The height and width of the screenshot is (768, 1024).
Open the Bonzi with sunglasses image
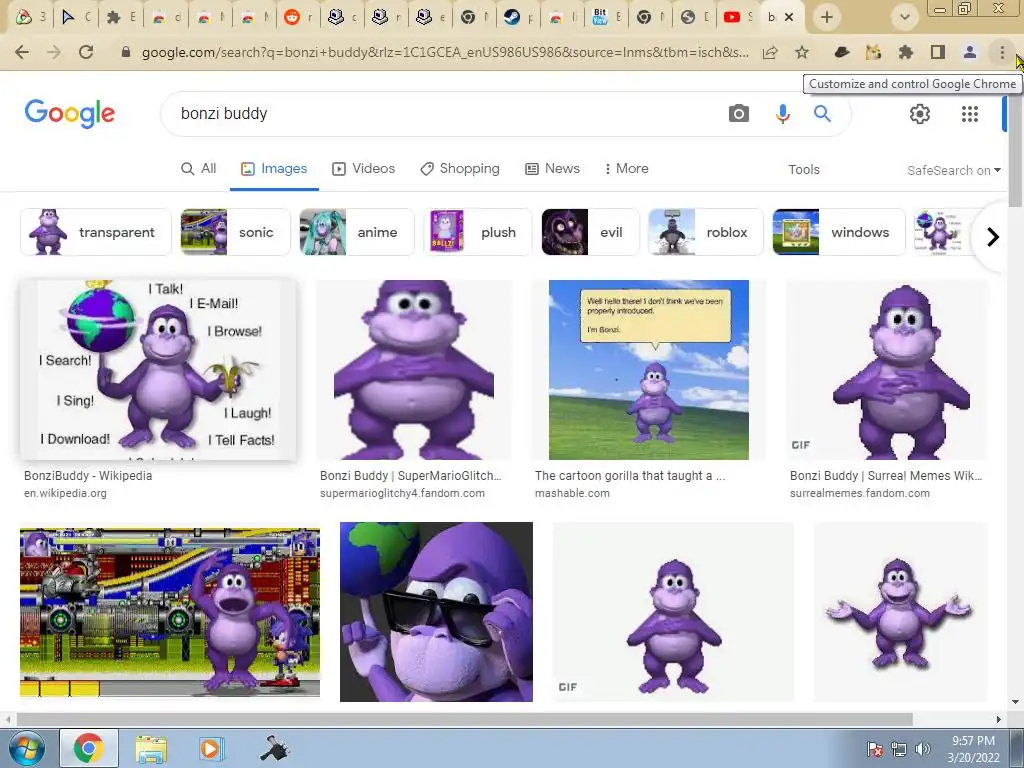436,612
